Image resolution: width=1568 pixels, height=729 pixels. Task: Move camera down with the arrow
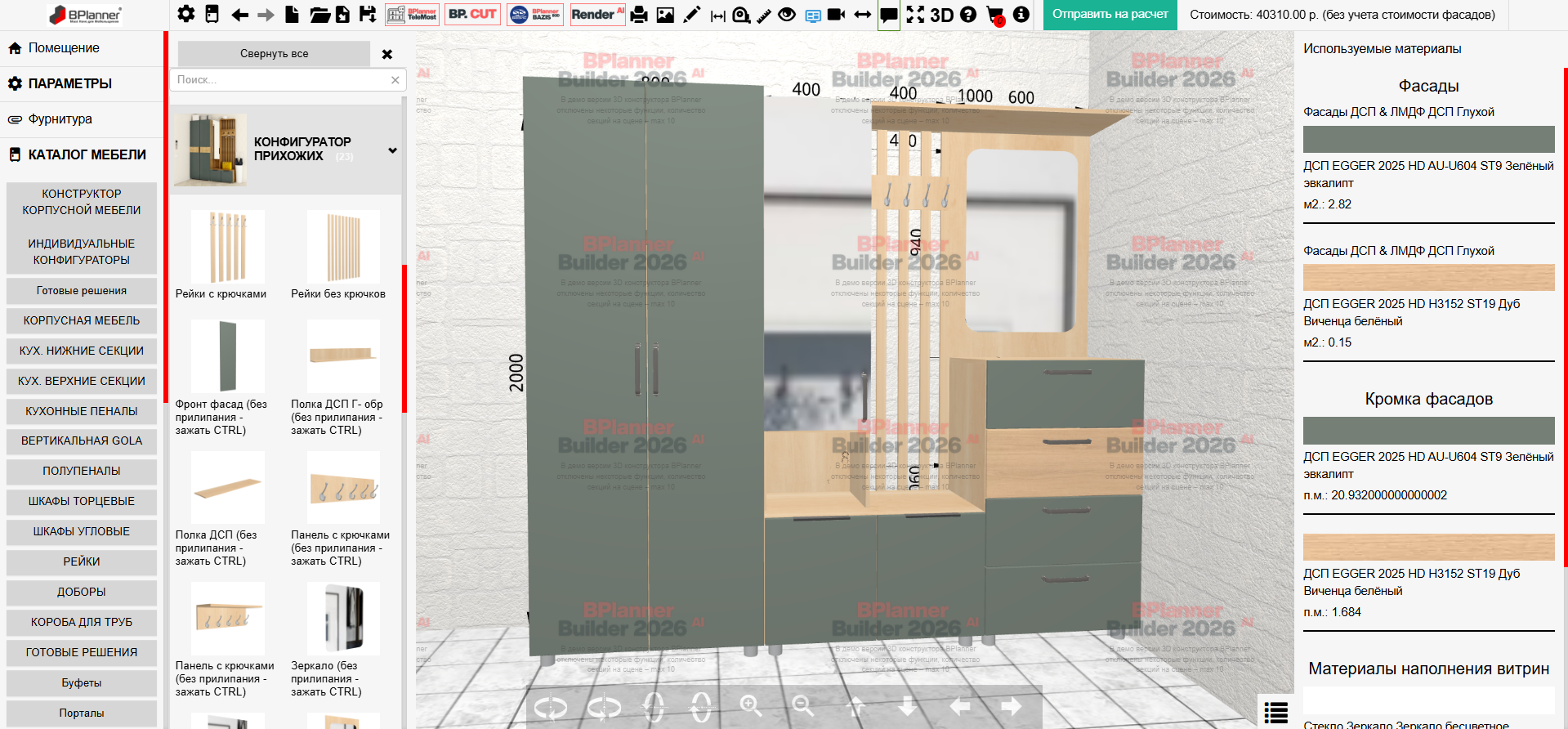(x=908, y=706)
